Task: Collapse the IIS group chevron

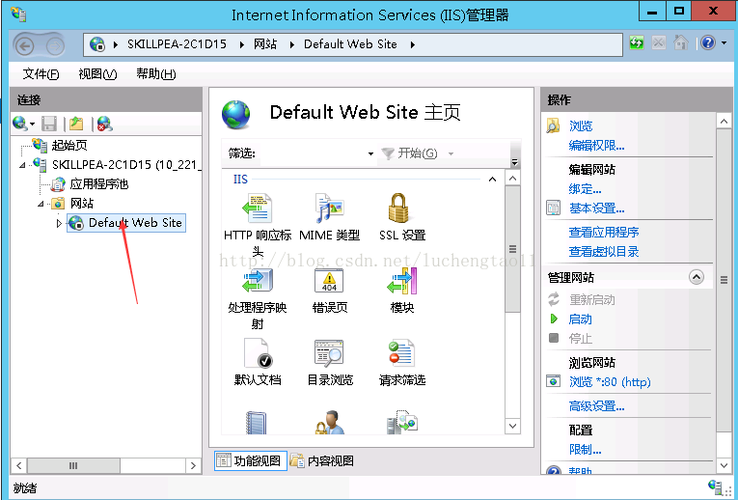Action: pos(492,179)
